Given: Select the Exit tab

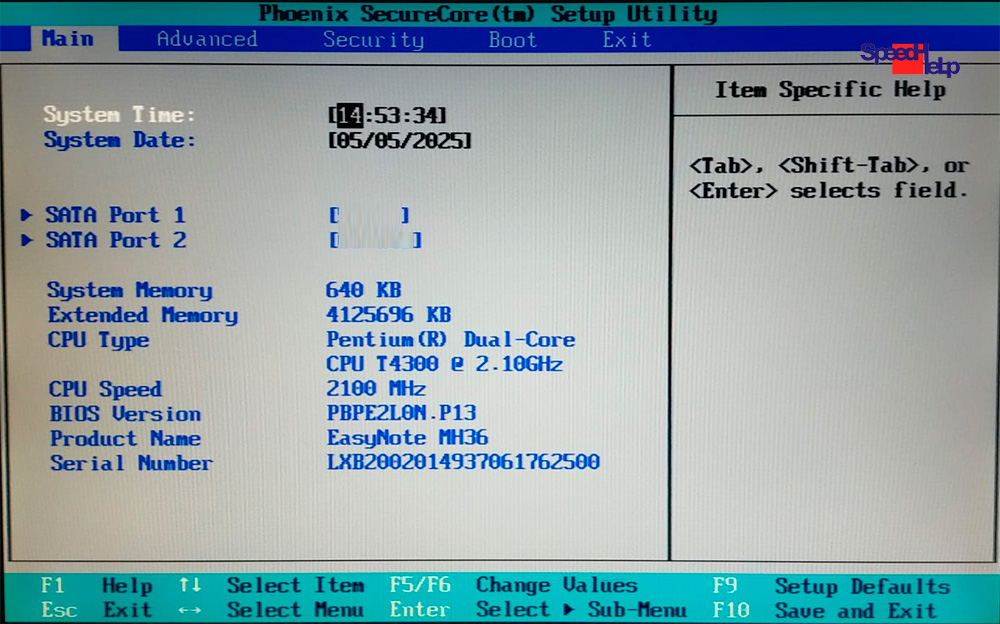Looking at the screenshot, I should (x=627, y=40).
